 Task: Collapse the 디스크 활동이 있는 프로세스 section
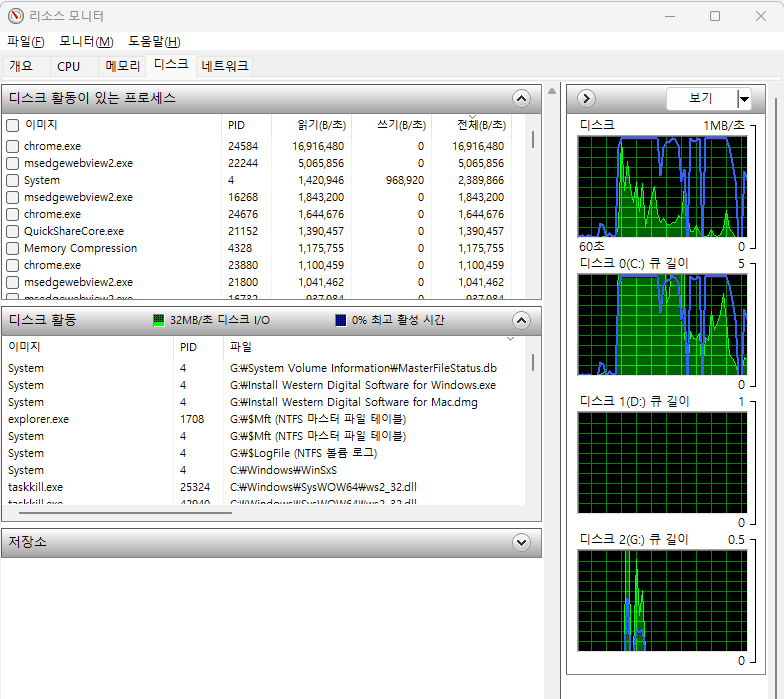pos(521,98)
